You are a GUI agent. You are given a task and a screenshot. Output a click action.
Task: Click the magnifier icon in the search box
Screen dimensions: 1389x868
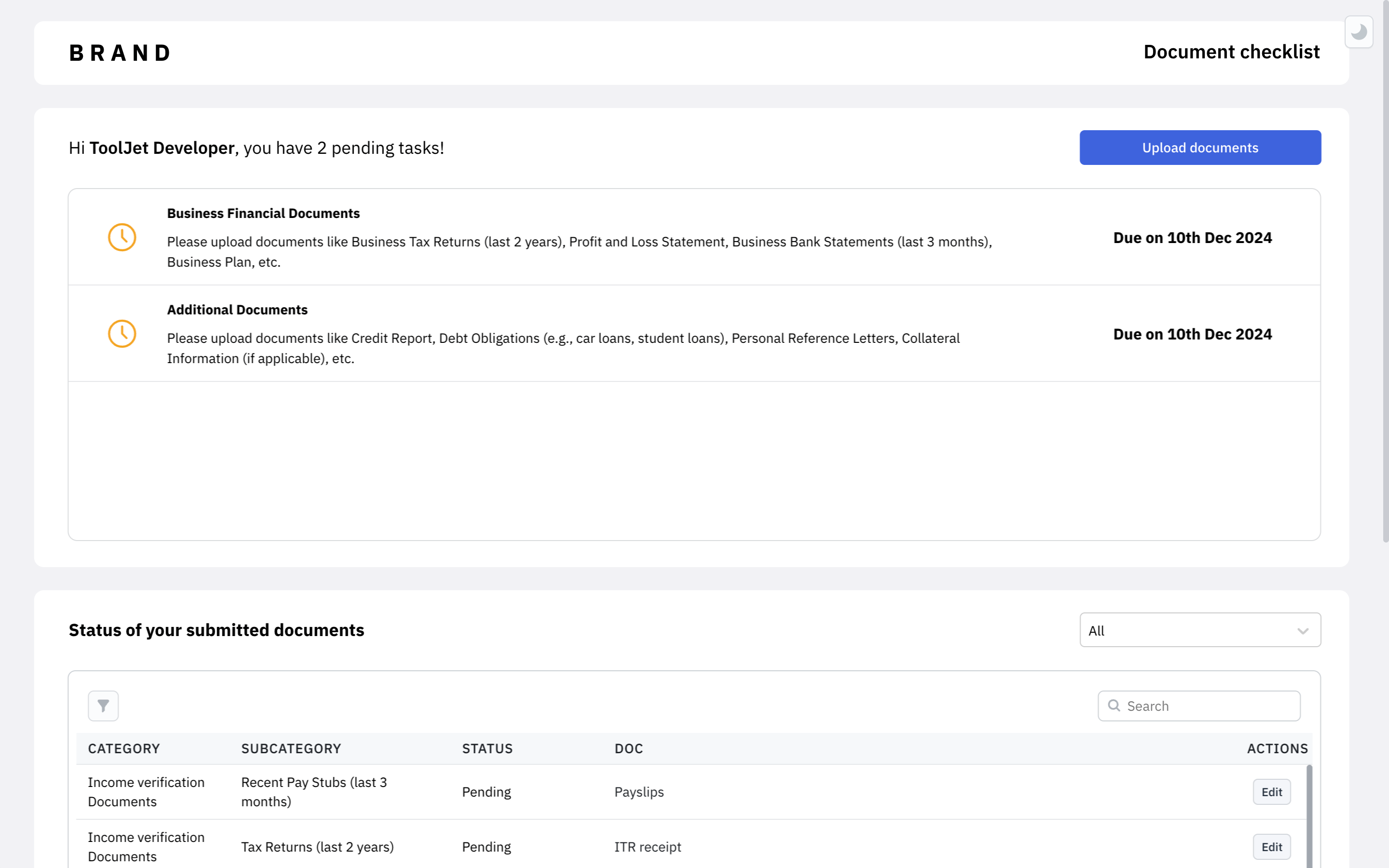pos(1114,705)
